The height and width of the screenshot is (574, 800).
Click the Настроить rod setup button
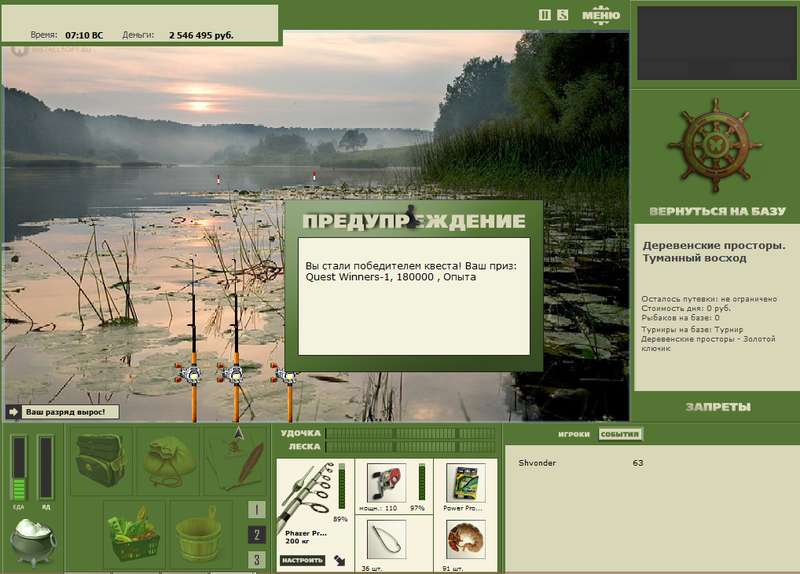coord(302,560)
